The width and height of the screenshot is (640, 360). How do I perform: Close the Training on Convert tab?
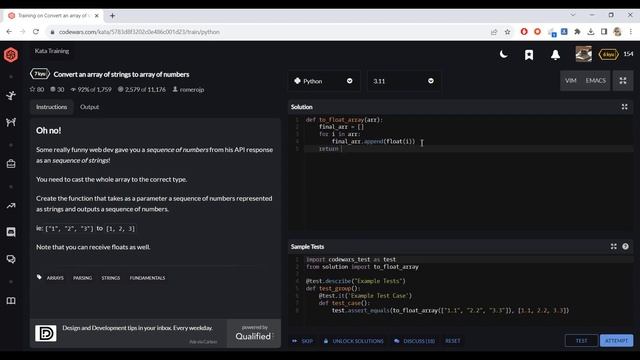pyautogui.click(x=97, y=16)
